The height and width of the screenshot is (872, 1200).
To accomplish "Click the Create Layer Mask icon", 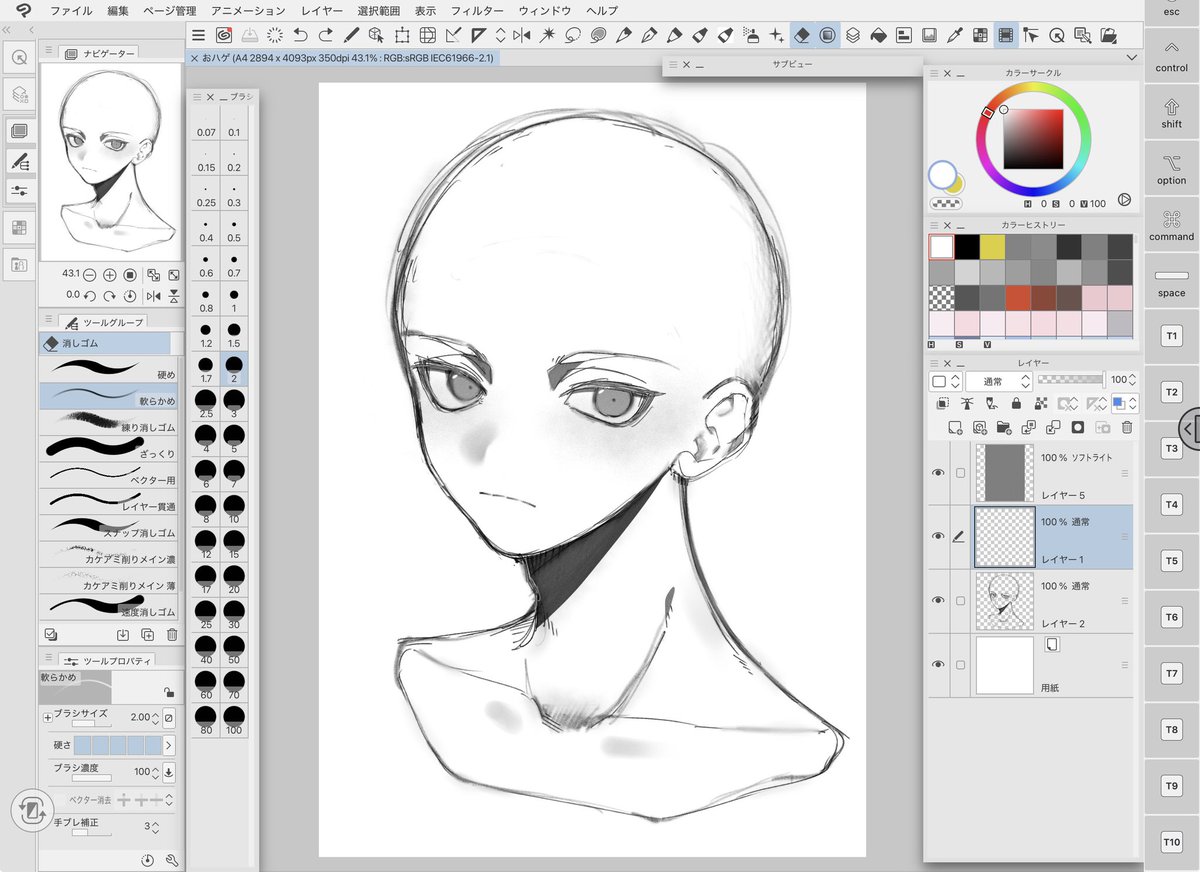I will 1078,427.
